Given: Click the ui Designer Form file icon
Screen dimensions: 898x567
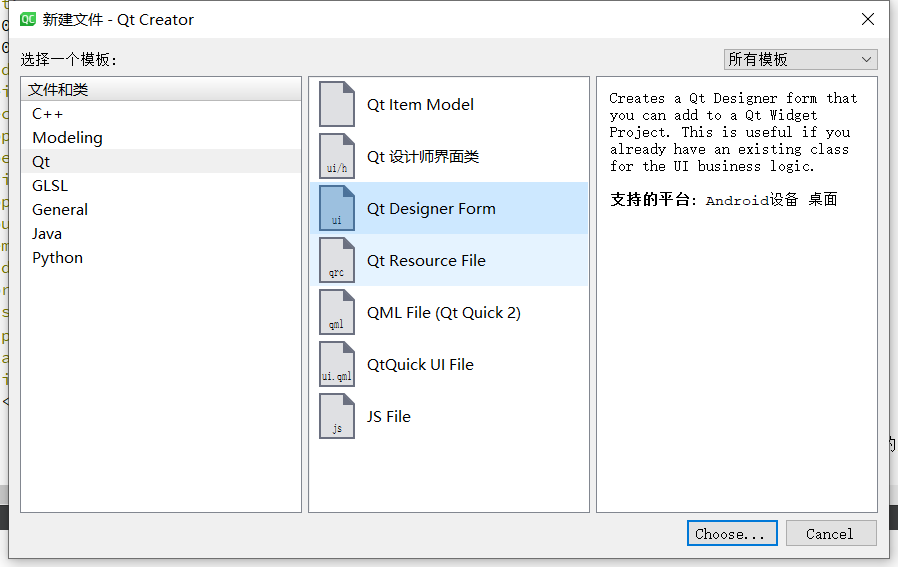Looking at the screenshot, I should (x=337, y=208).
